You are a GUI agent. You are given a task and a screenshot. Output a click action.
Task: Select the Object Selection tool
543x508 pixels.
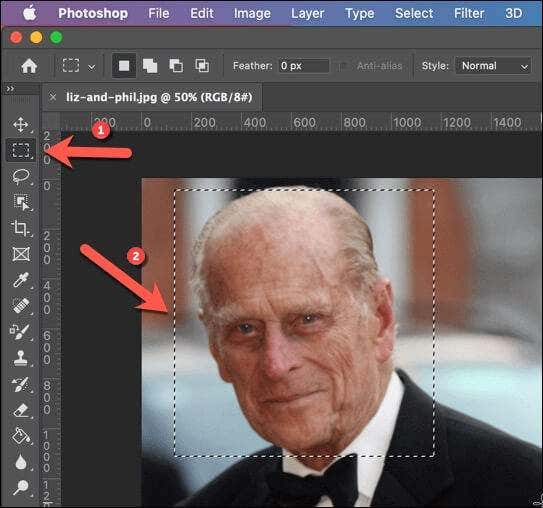21,202
